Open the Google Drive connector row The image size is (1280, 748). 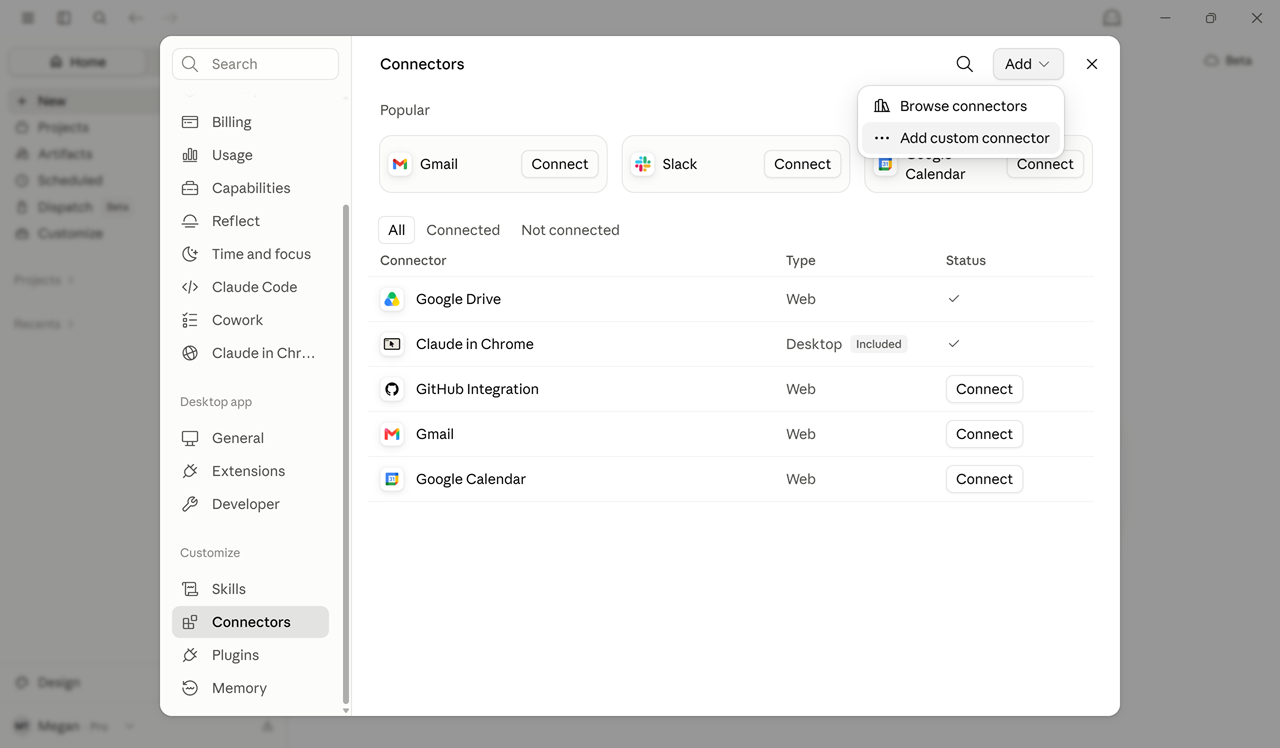731,299
